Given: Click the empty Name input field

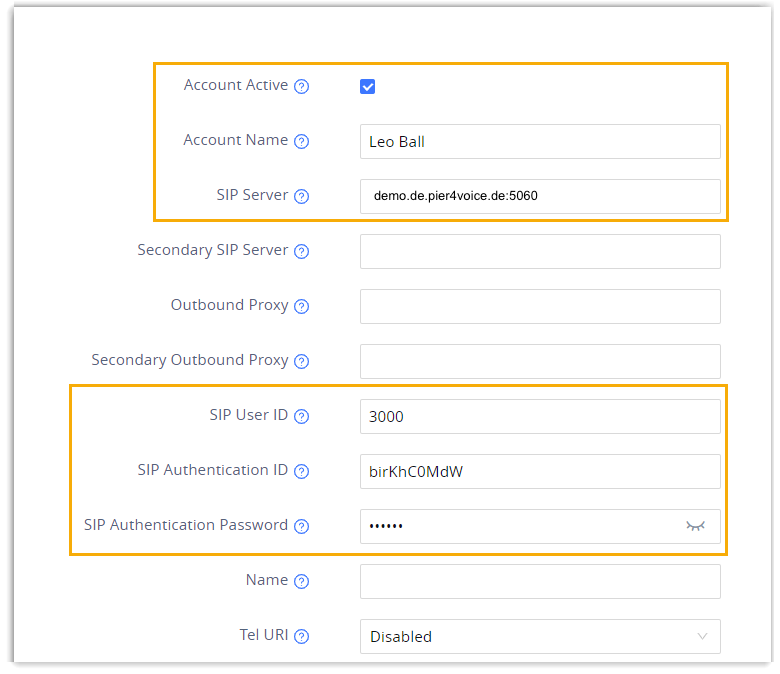Looking at the screenshot, I should [540, 581].
